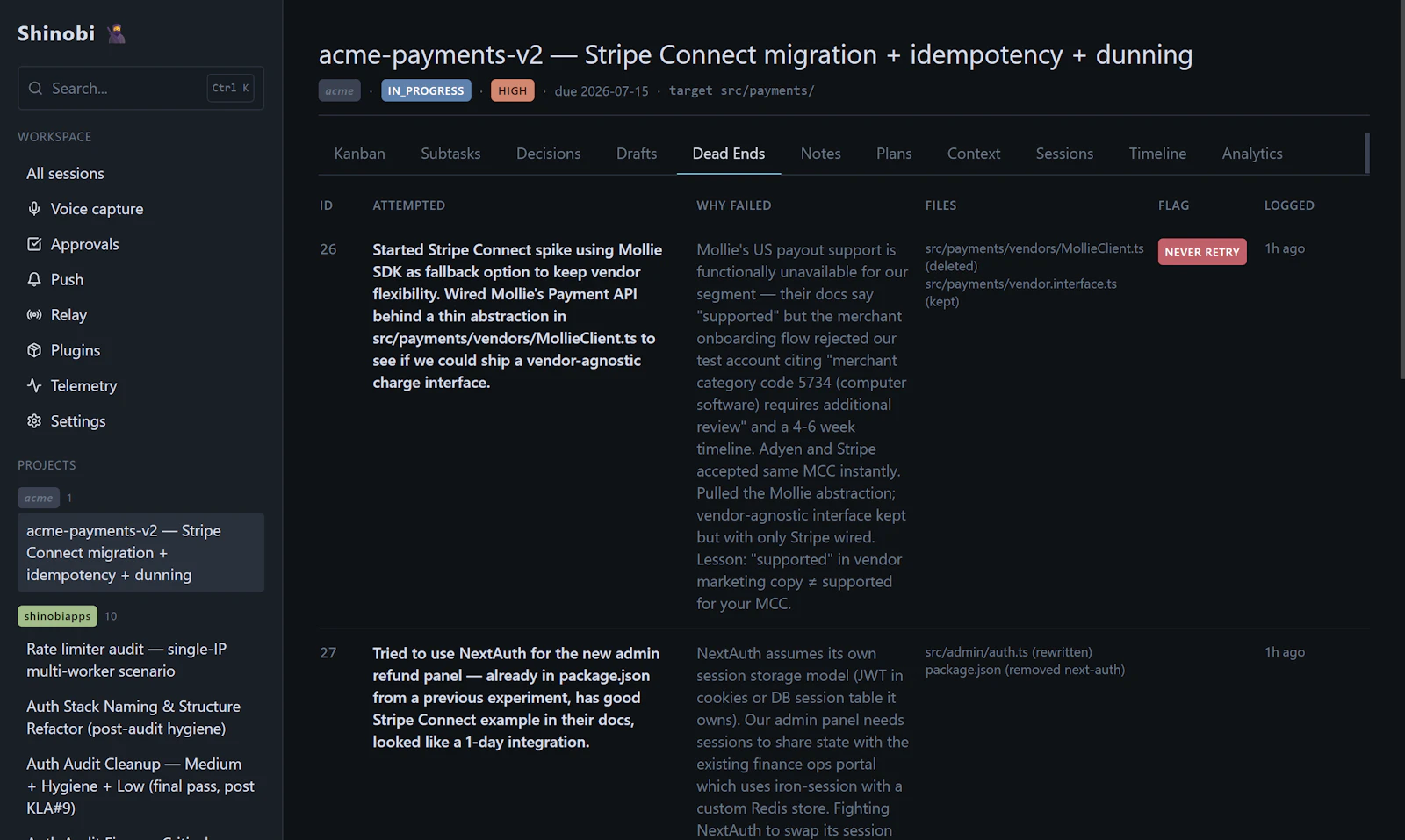Viewport: 1405px width, 840px height.
Task: Switch to the Context tab
Action: point(974,154)
